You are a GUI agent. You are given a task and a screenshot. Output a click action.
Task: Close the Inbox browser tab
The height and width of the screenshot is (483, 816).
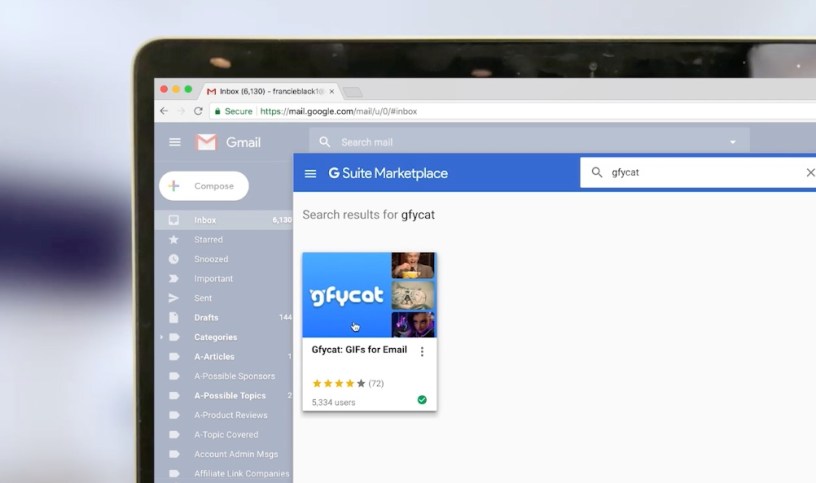(x=332, y=92)
